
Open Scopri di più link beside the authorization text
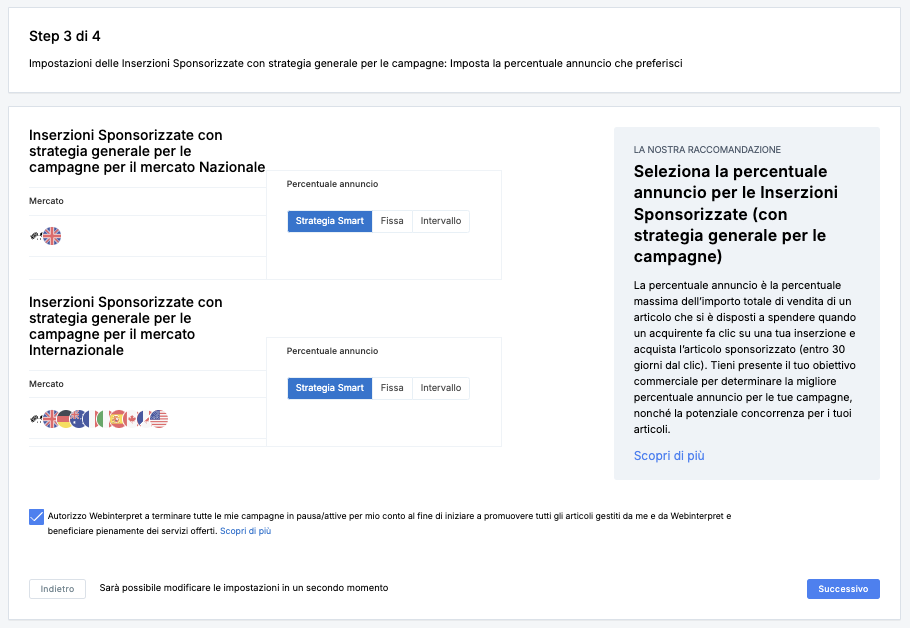point(245,531)
